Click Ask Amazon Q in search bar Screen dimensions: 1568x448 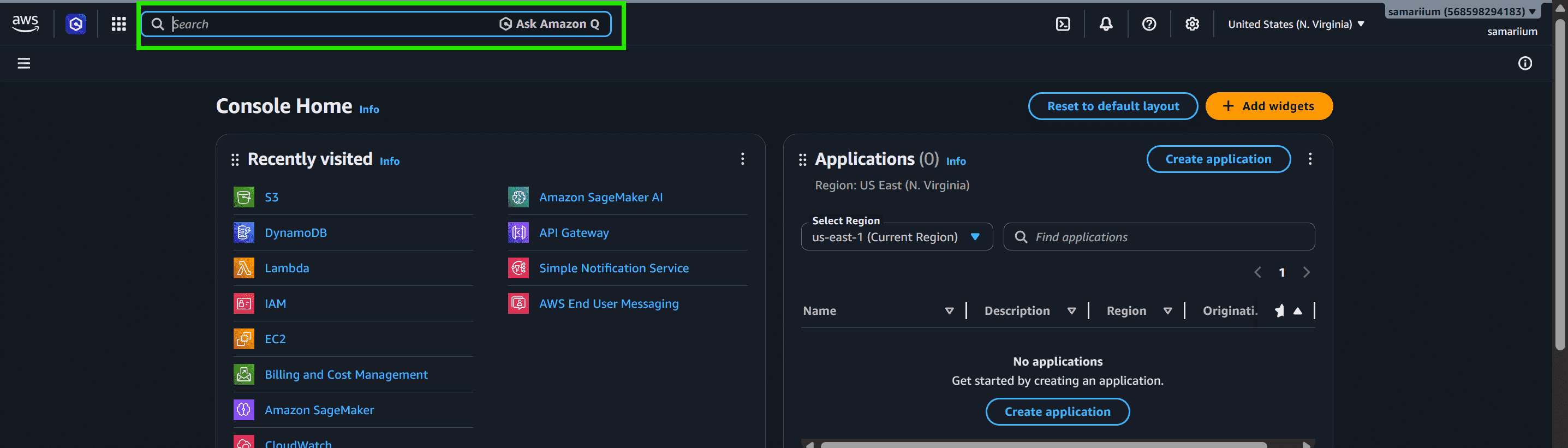549,24
